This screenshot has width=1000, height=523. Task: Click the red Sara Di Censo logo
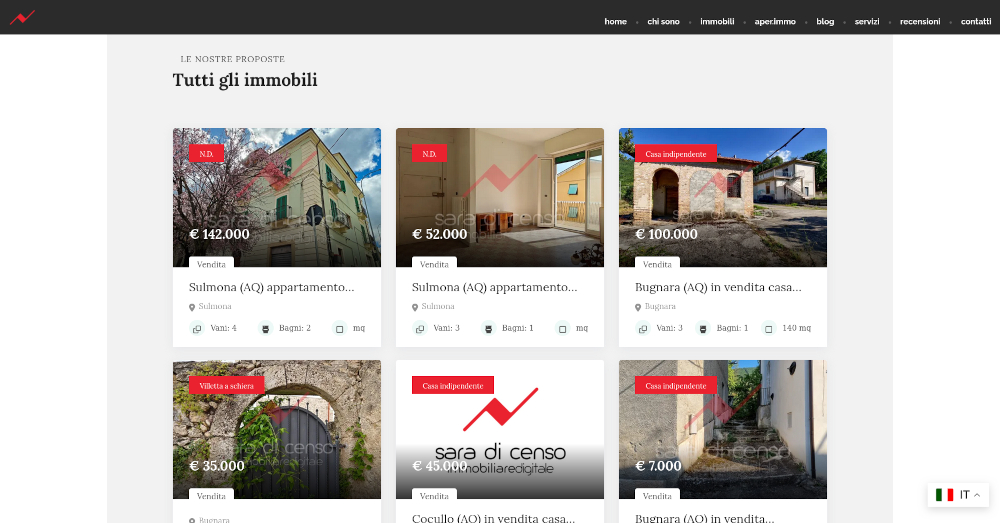pyautogui.click(x=22, y=17)
